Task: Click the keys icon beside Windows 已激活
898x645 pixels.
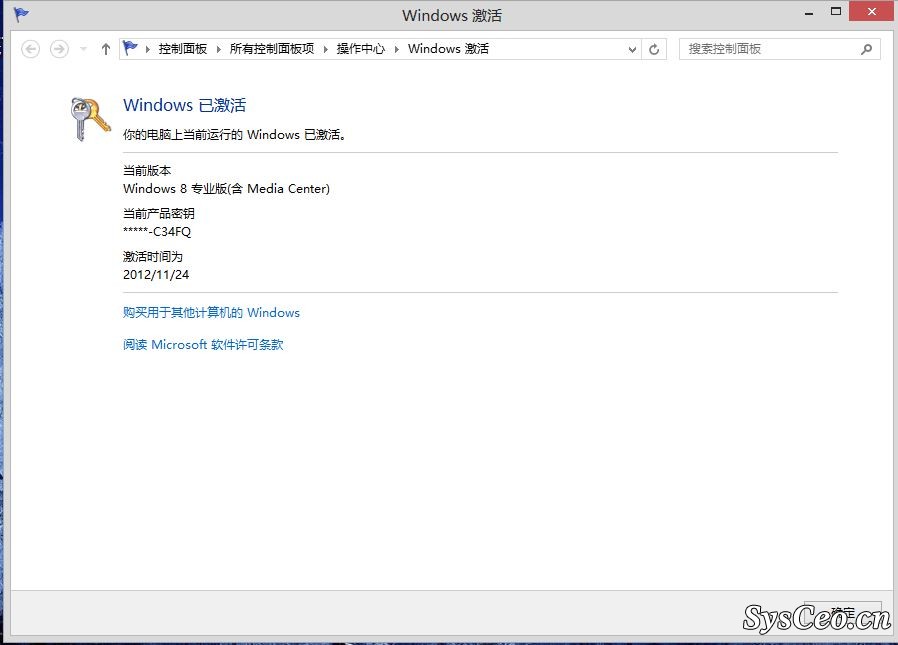Action: coord(91,119)
